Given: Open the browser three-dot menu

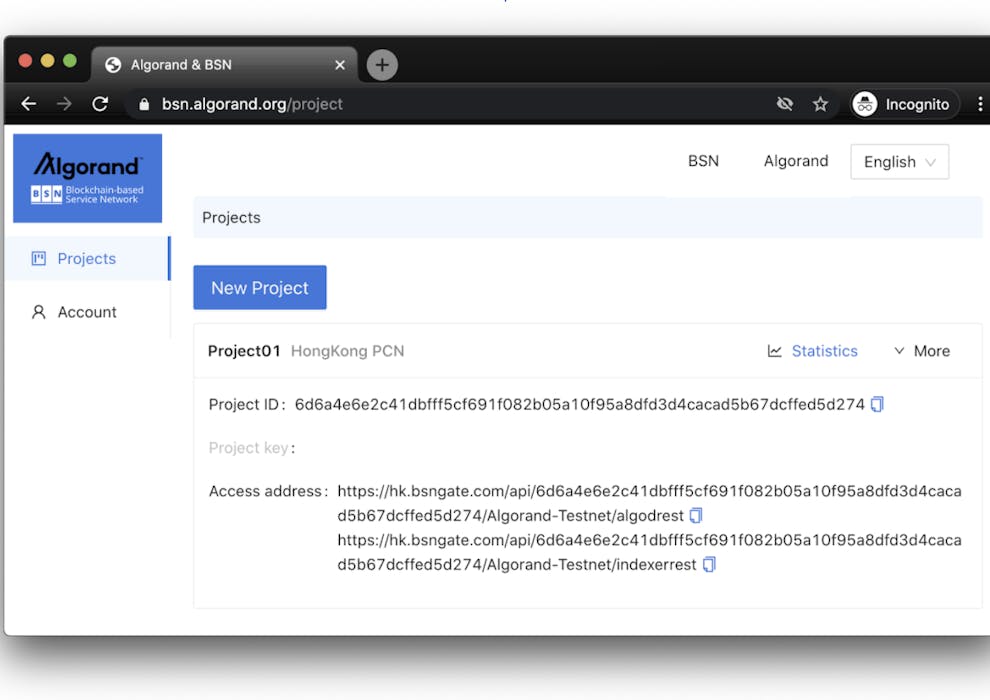Looking at the screenshot, I should click(980, 104).
